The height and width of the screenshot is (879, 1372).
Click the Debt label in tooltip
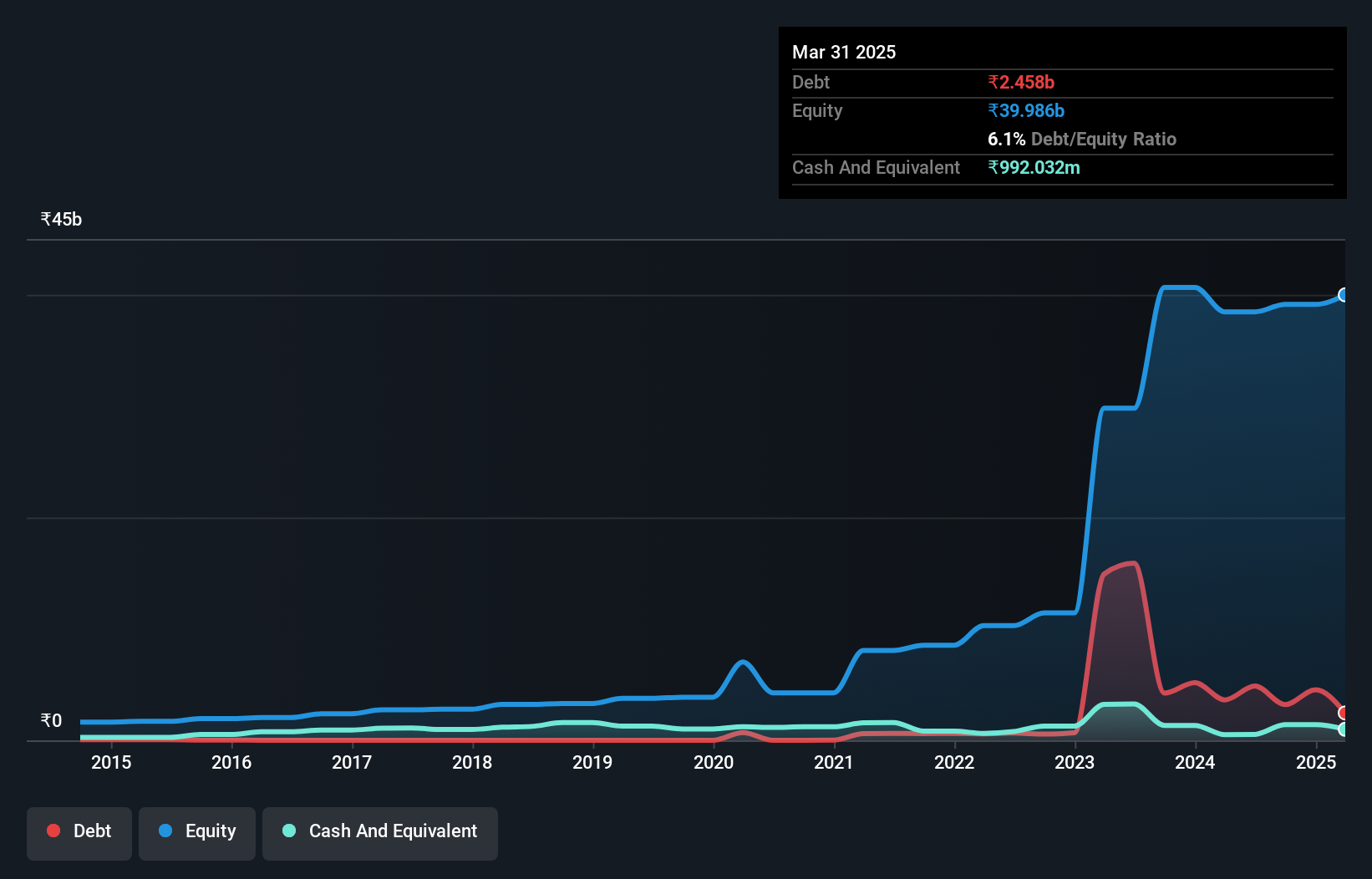[x=810, y=82]
